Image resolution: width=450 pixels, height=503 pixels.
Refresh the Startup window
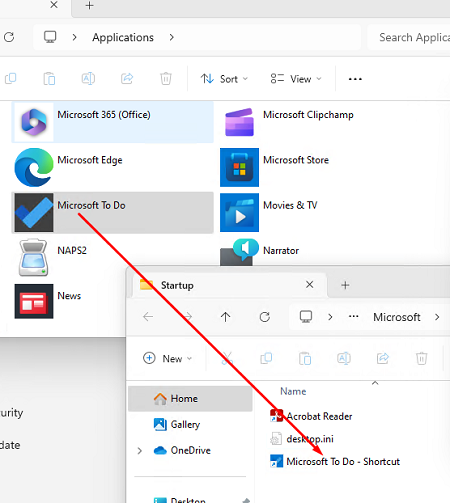[x=265, y=317]
